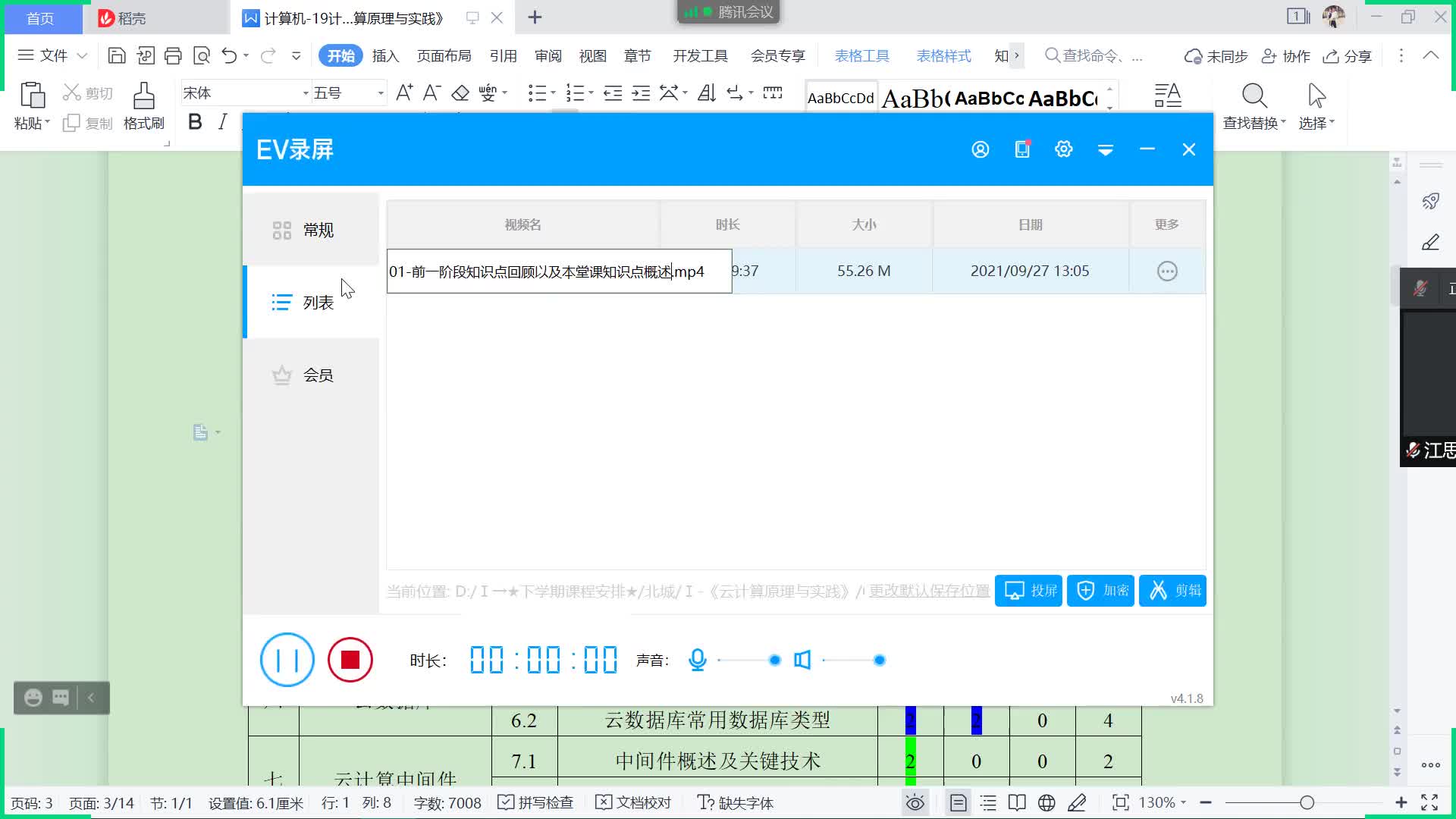
Task: Click the print icon in WPS toolbar
Action: point(173,55)
